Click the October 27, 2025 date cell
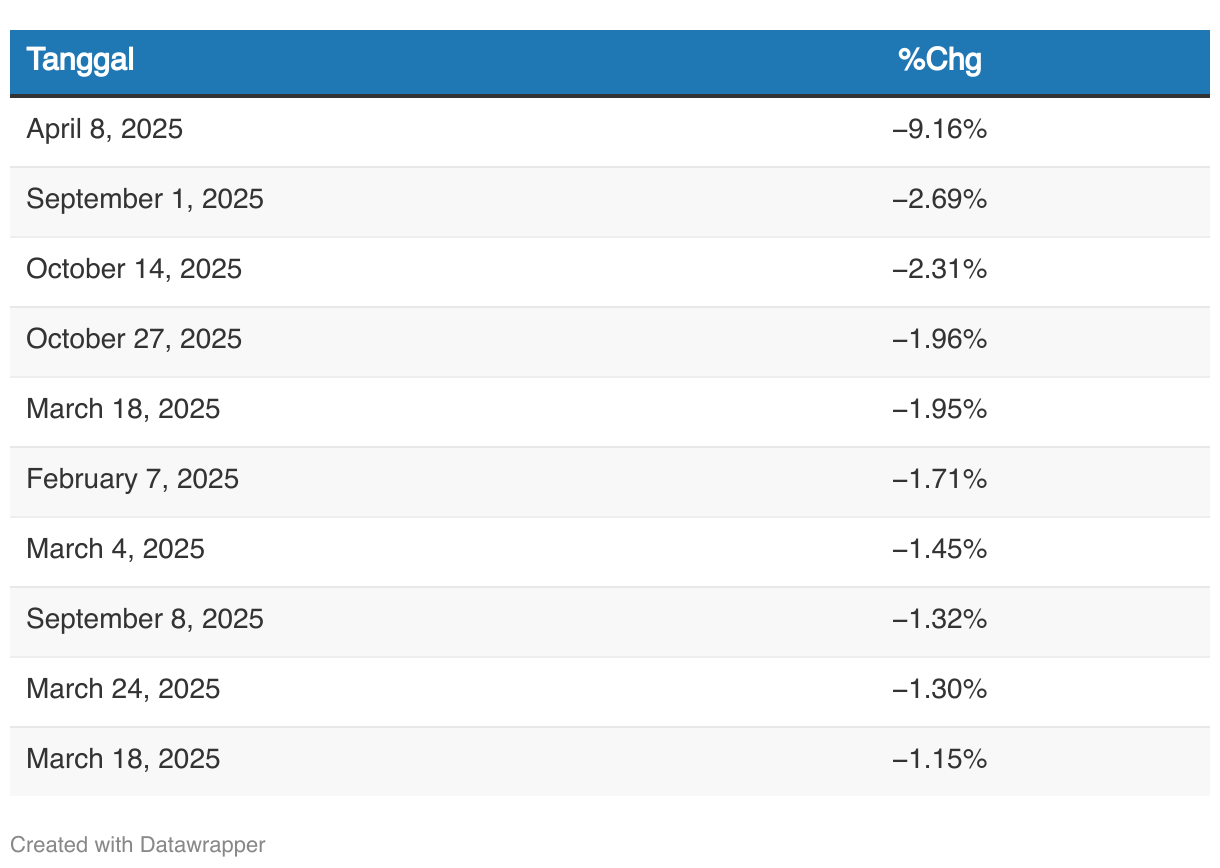The width and height of the screenshot is (1220, 868). [134, 339]
